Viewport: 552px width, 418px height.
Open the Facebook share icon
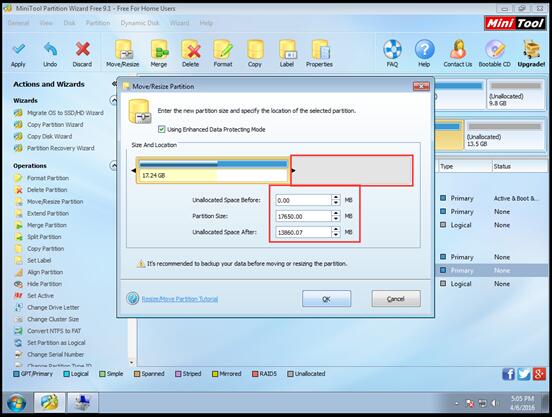click(x=508, y=374)
